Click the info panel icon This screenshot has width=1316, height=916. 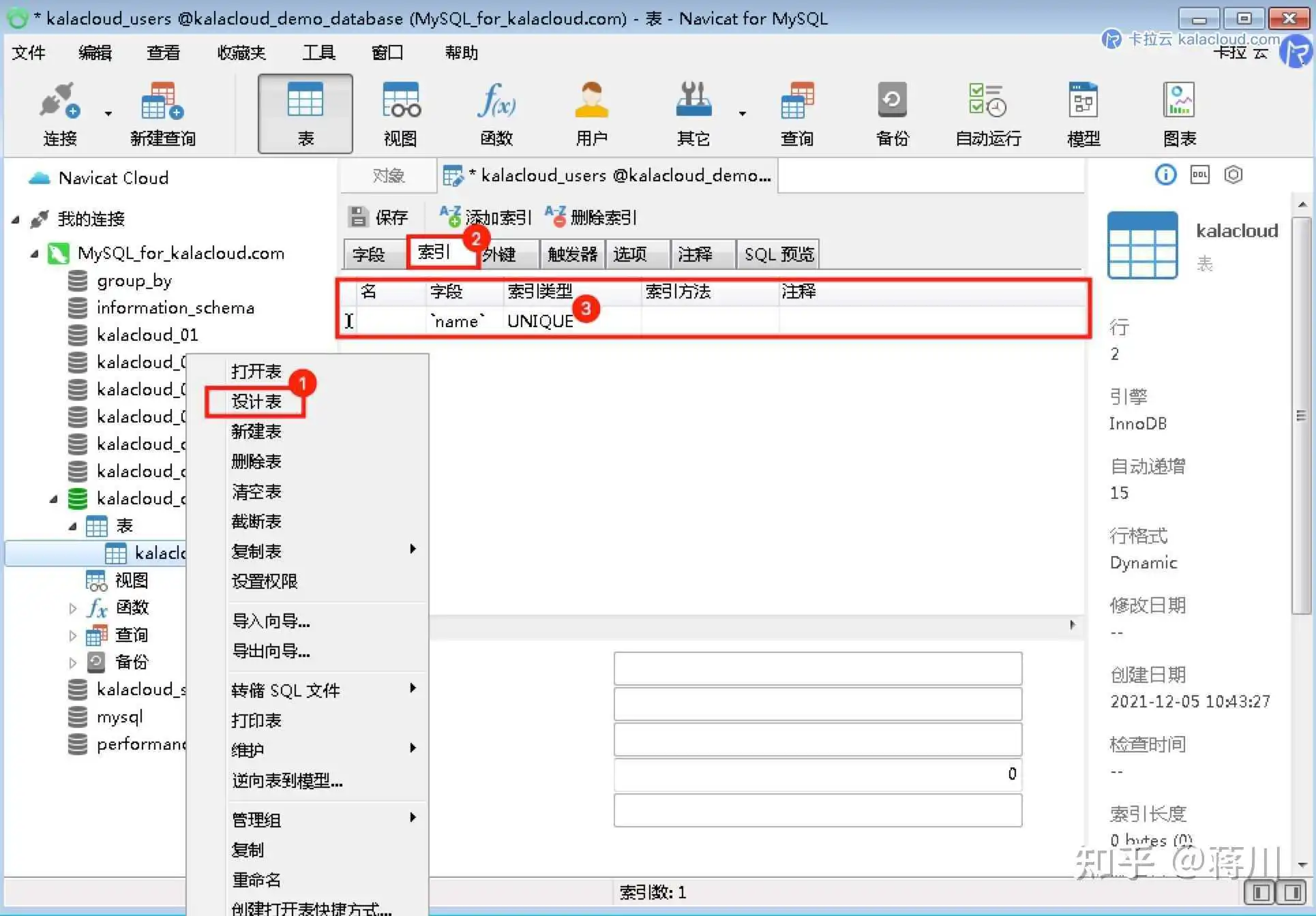point(1165,175)
